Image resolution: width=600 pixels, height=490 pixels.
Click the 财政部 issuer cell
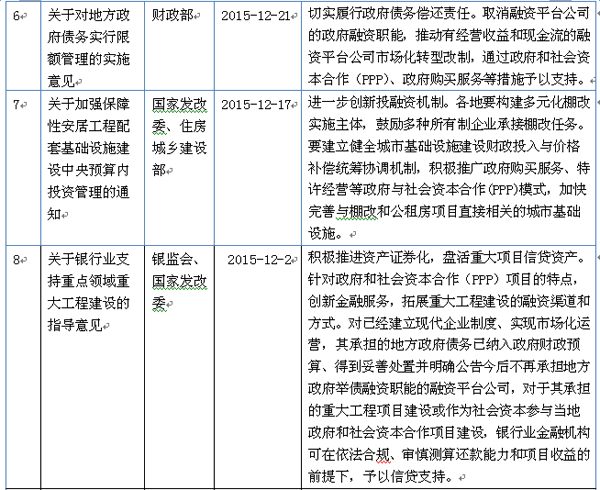click(x=179, y=46)
